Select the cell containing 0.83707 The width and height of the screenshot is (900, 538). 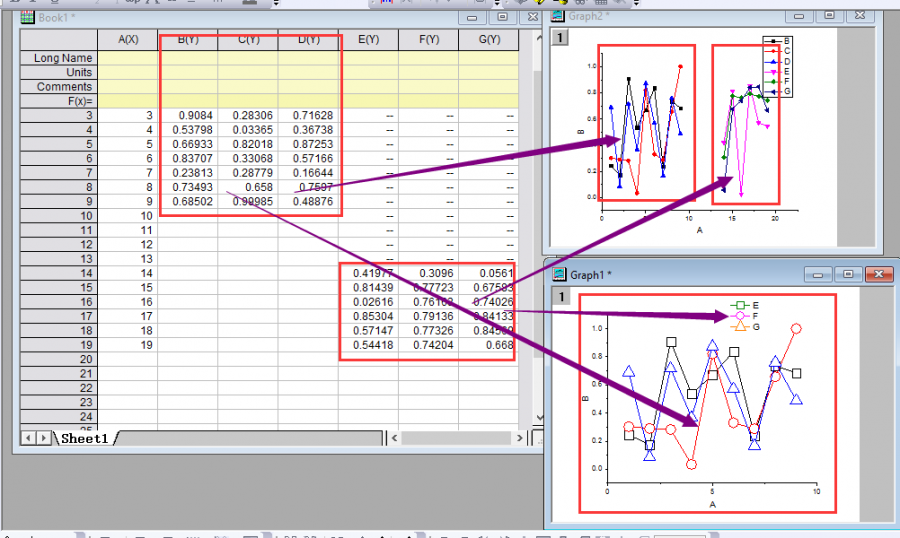tap(188, 158)
